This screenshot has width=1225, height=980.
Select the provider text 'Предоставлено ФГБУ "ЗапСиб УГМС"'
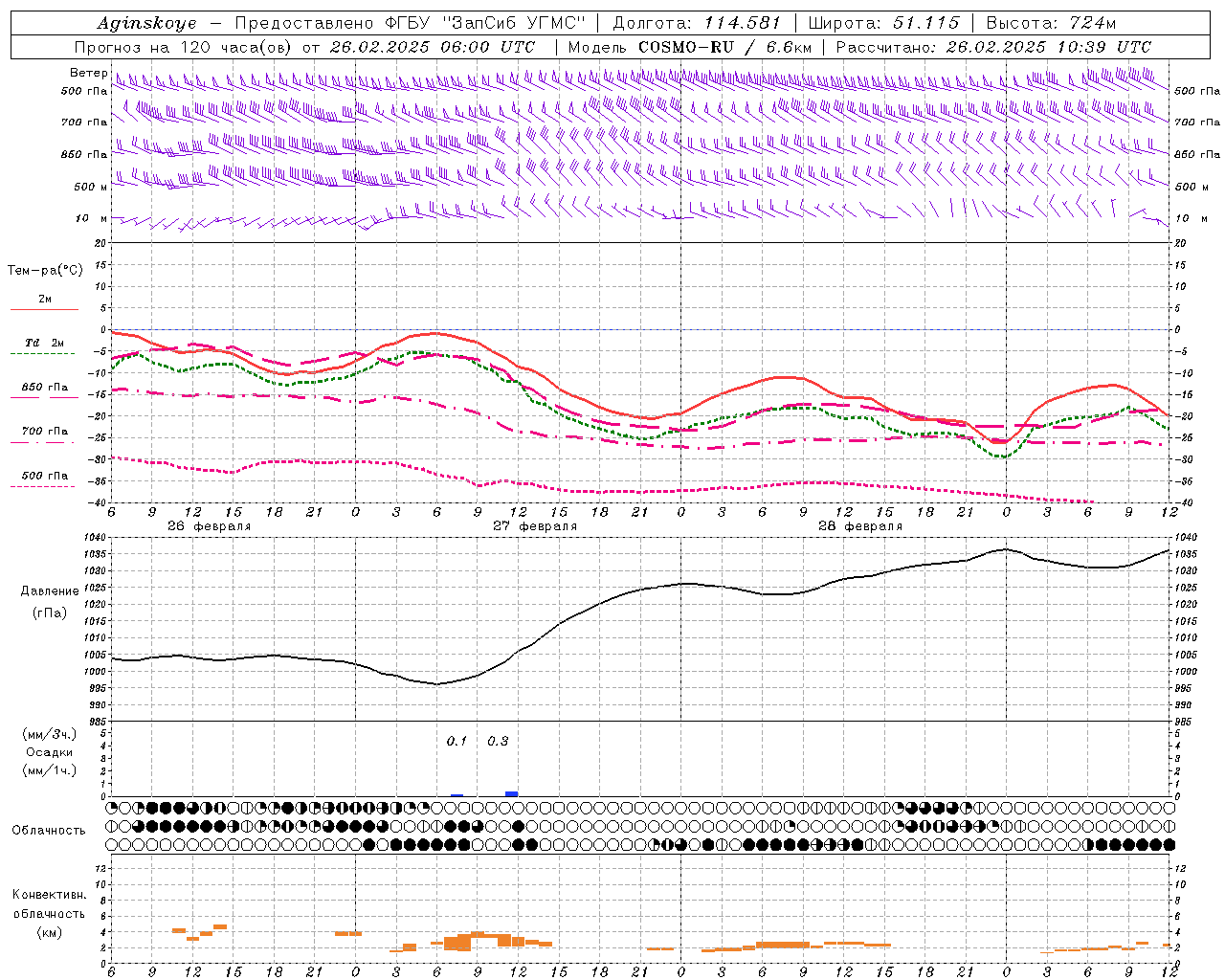pyautogui.click(x=410, y=23)
